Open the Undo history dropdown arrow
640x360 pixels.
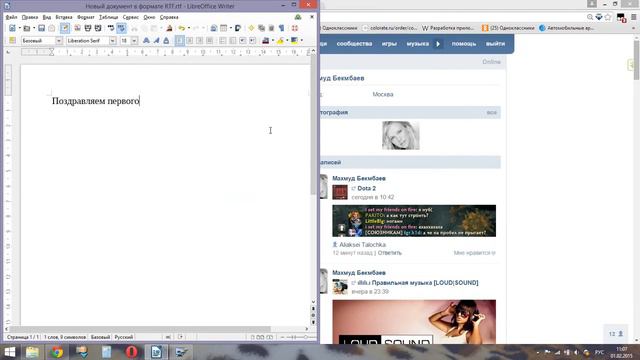pos(189,28)
